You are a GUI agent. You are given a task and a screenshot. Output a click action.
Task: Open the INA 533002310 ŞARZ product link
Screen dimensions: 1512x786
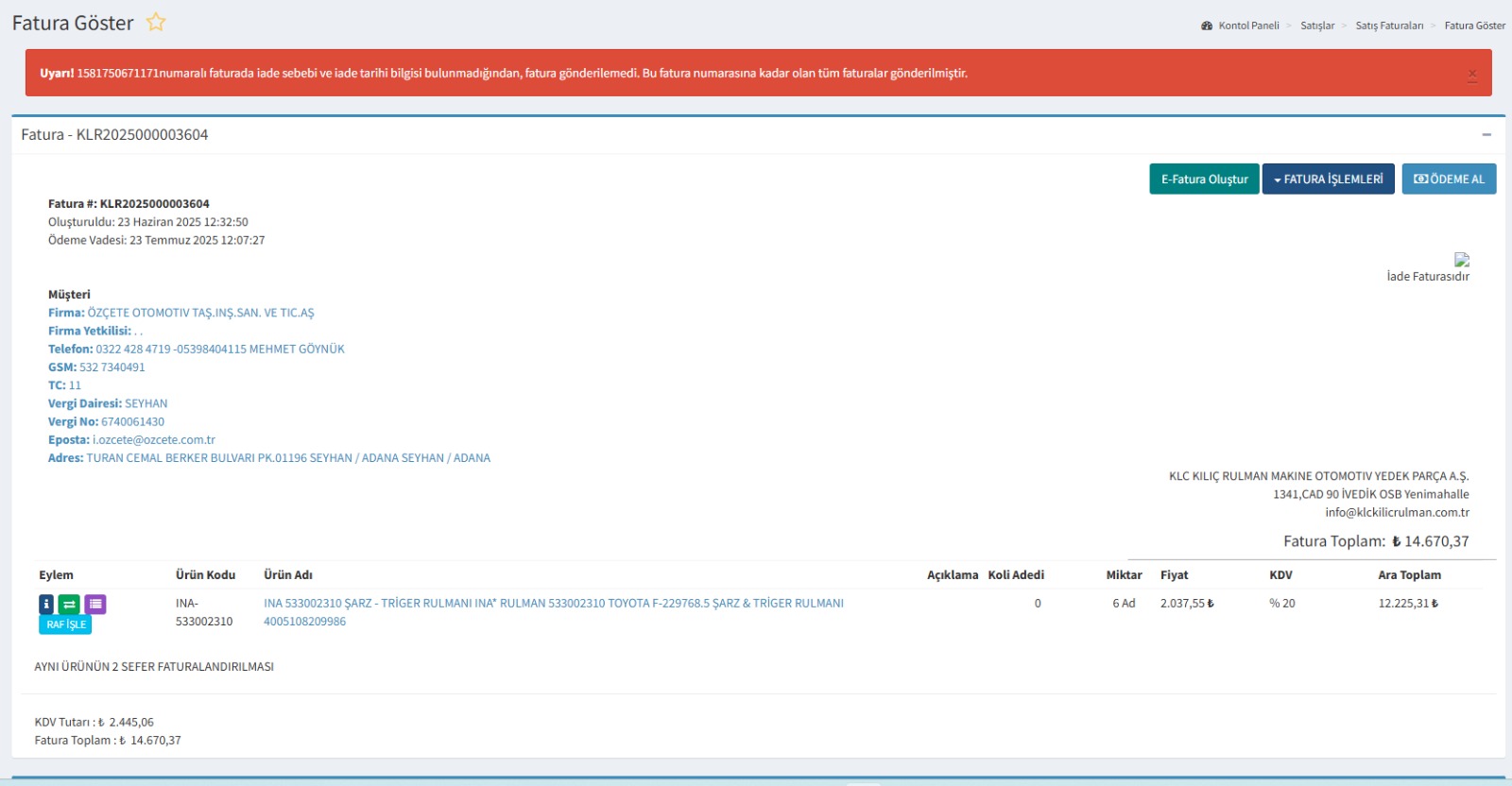tap(553, 604)
